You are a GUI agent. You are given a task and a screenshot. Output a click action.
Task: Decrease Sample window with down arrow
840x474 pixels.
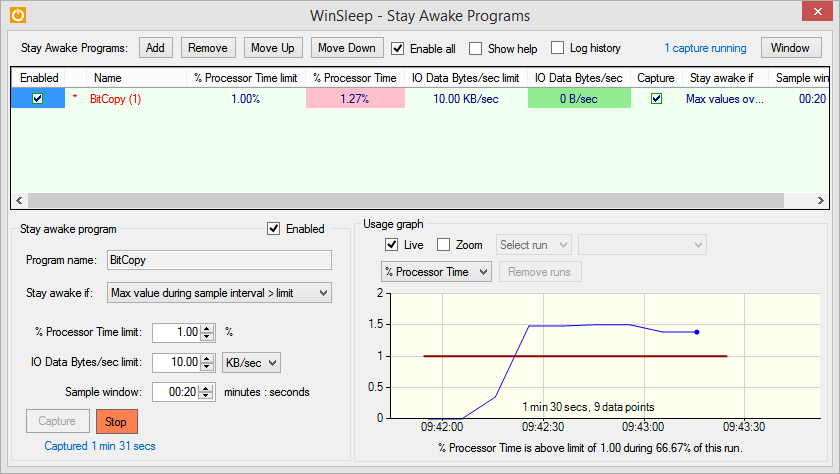click(206, 396)
